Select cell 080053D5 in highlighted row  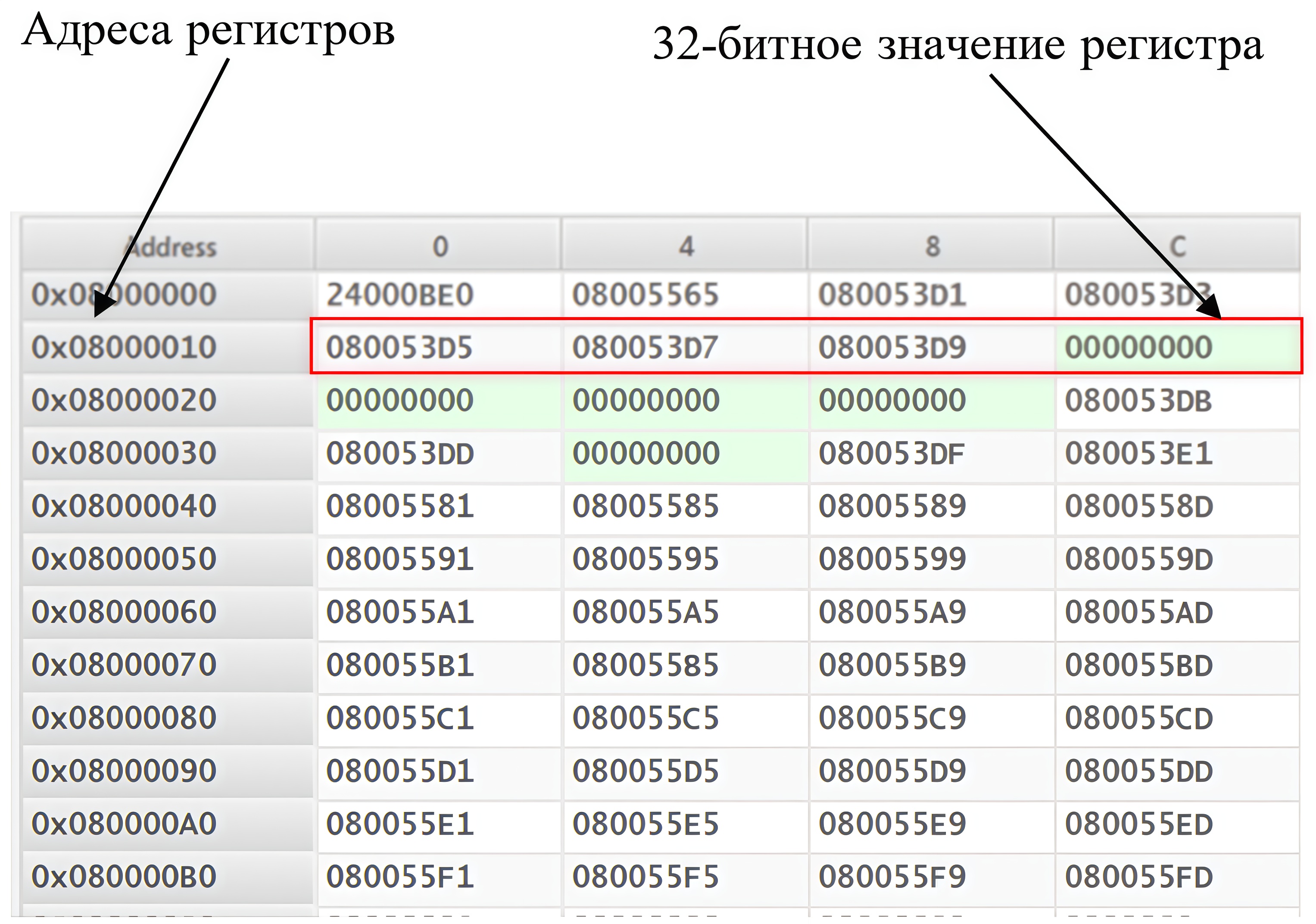pos(399,347)
